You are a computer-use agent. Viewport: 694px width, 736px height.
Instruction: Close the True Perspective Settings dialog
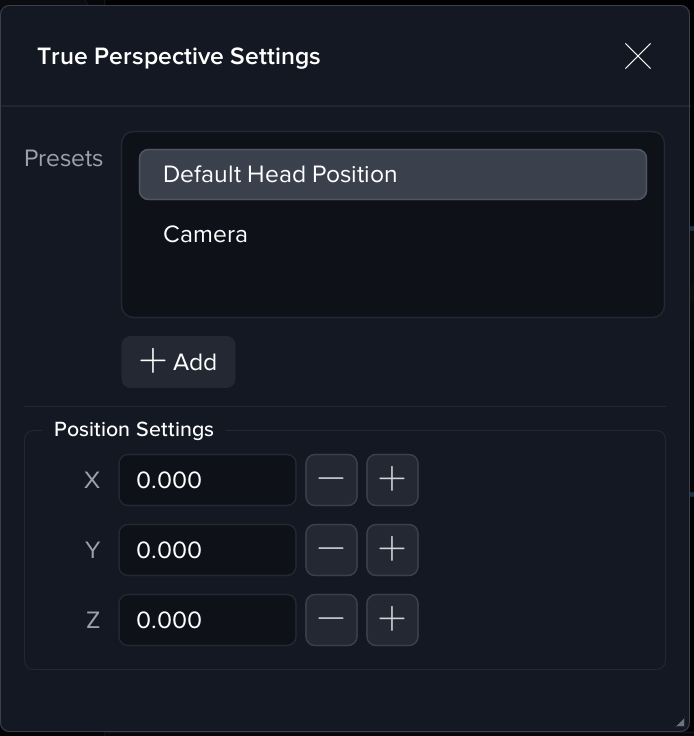pyautogui.click(x=637, y=56)
